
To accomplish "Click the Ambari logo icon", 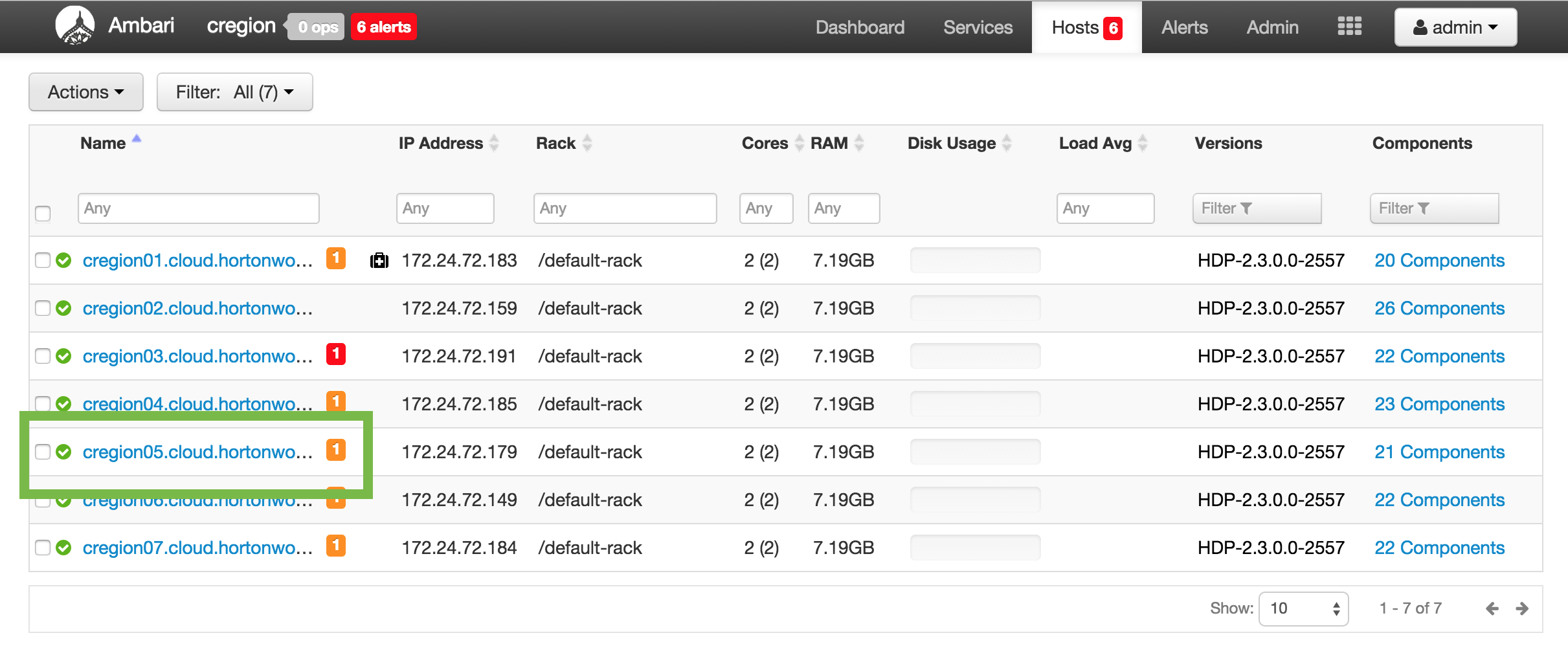I will click(x=76, y=25).
